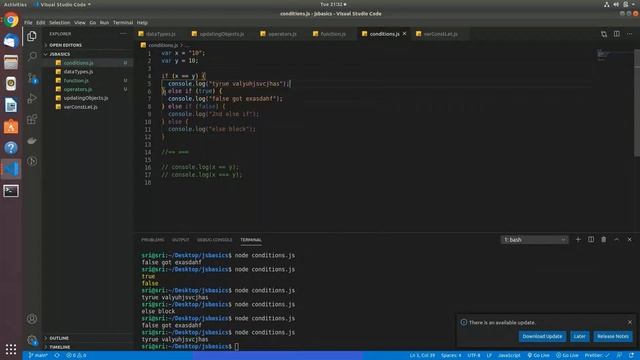The height and width of the screenshot is (360, 640).
Task: Click the Later button in update notification
Action: pyautogui.click(x=580, y=336)
